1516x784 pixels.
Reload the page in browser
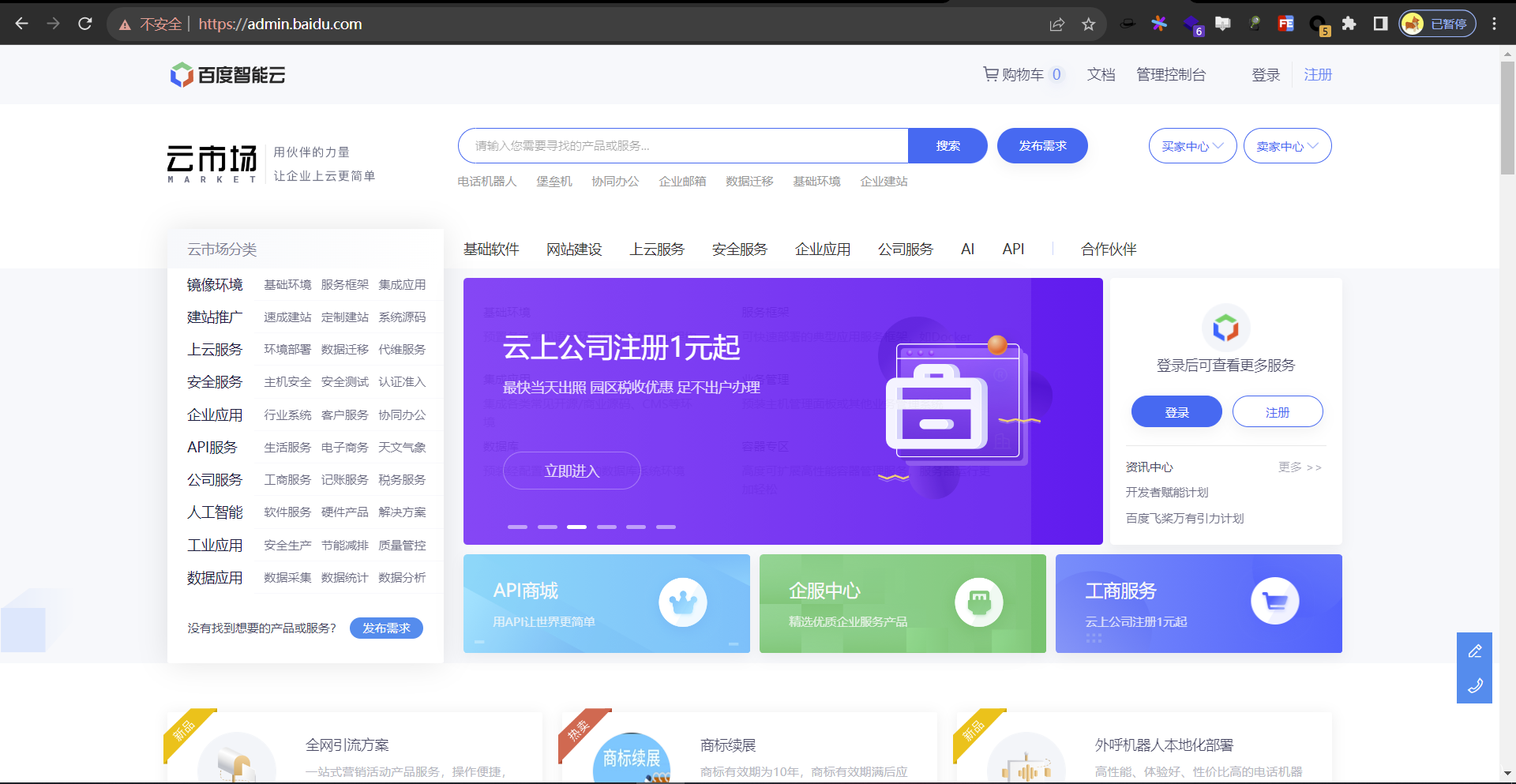[x=85, y=24]
